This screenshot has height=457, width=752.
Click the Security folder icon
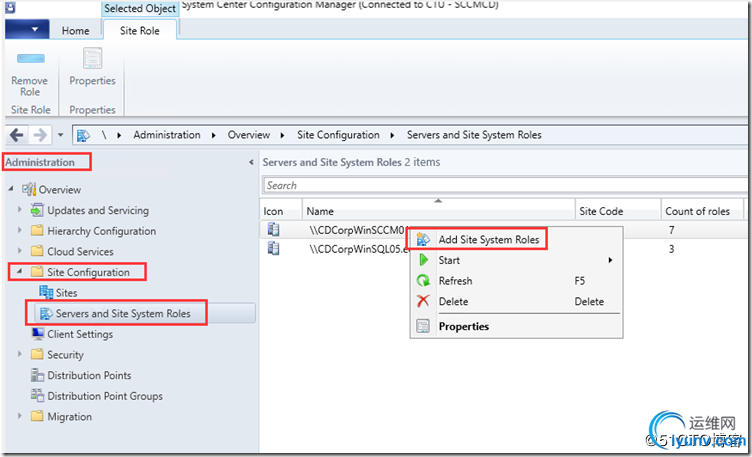[x=37, y=354]
